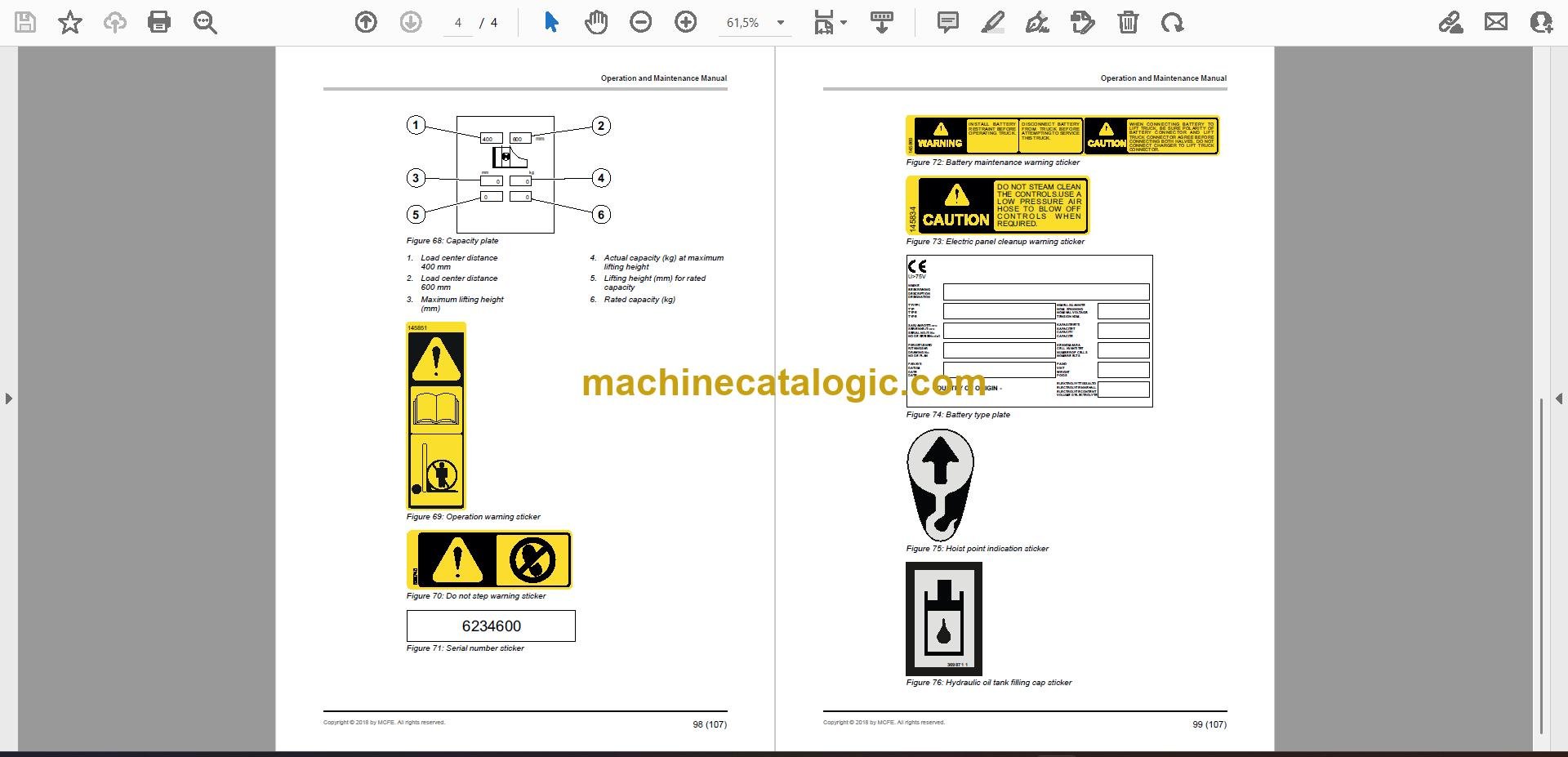
Task: Click the Figure 71: Serial number sticker caption
Action: coord(465,648)
